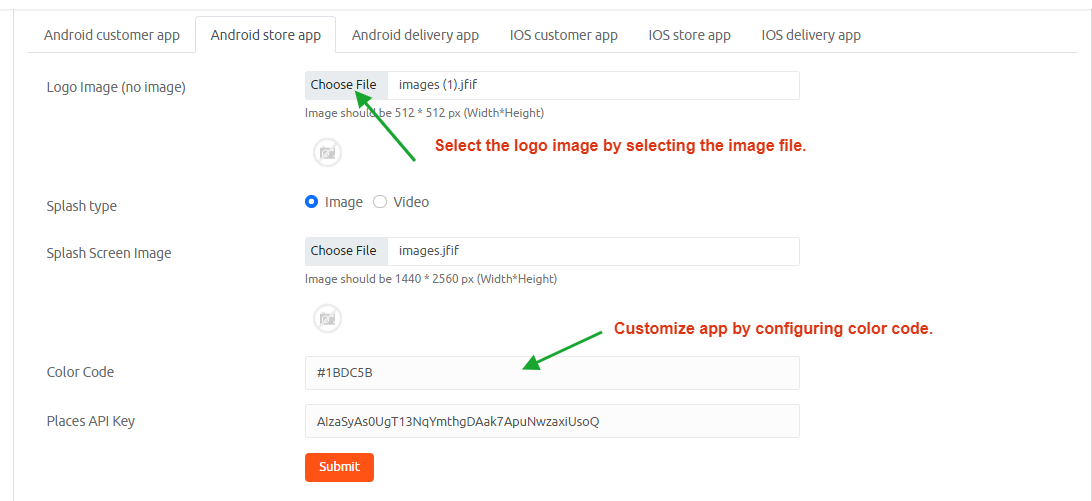Open the IOS customer app tab
The width and height of the screenshot is (1092, 501).
(x=564, y=35)
